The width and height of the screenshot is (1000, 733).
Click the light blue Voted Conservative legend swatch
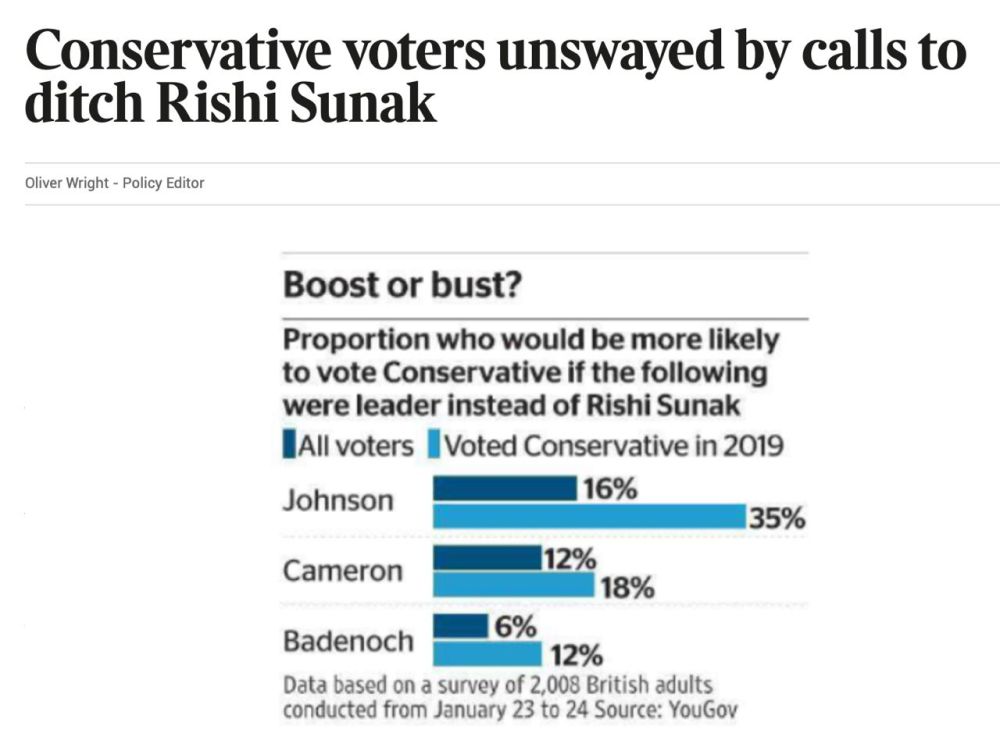434,445
